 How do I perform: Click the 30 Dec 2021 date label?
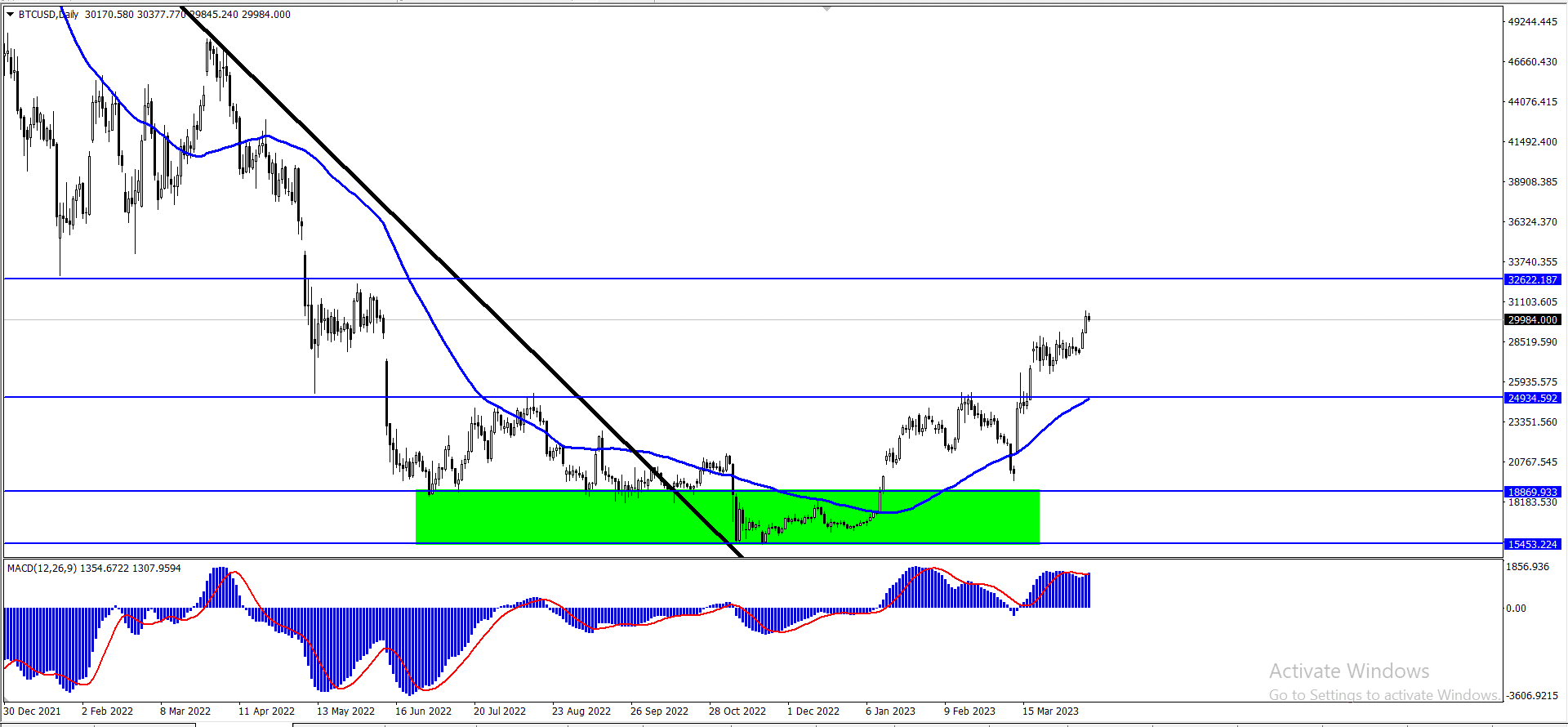tap(32, 711)
